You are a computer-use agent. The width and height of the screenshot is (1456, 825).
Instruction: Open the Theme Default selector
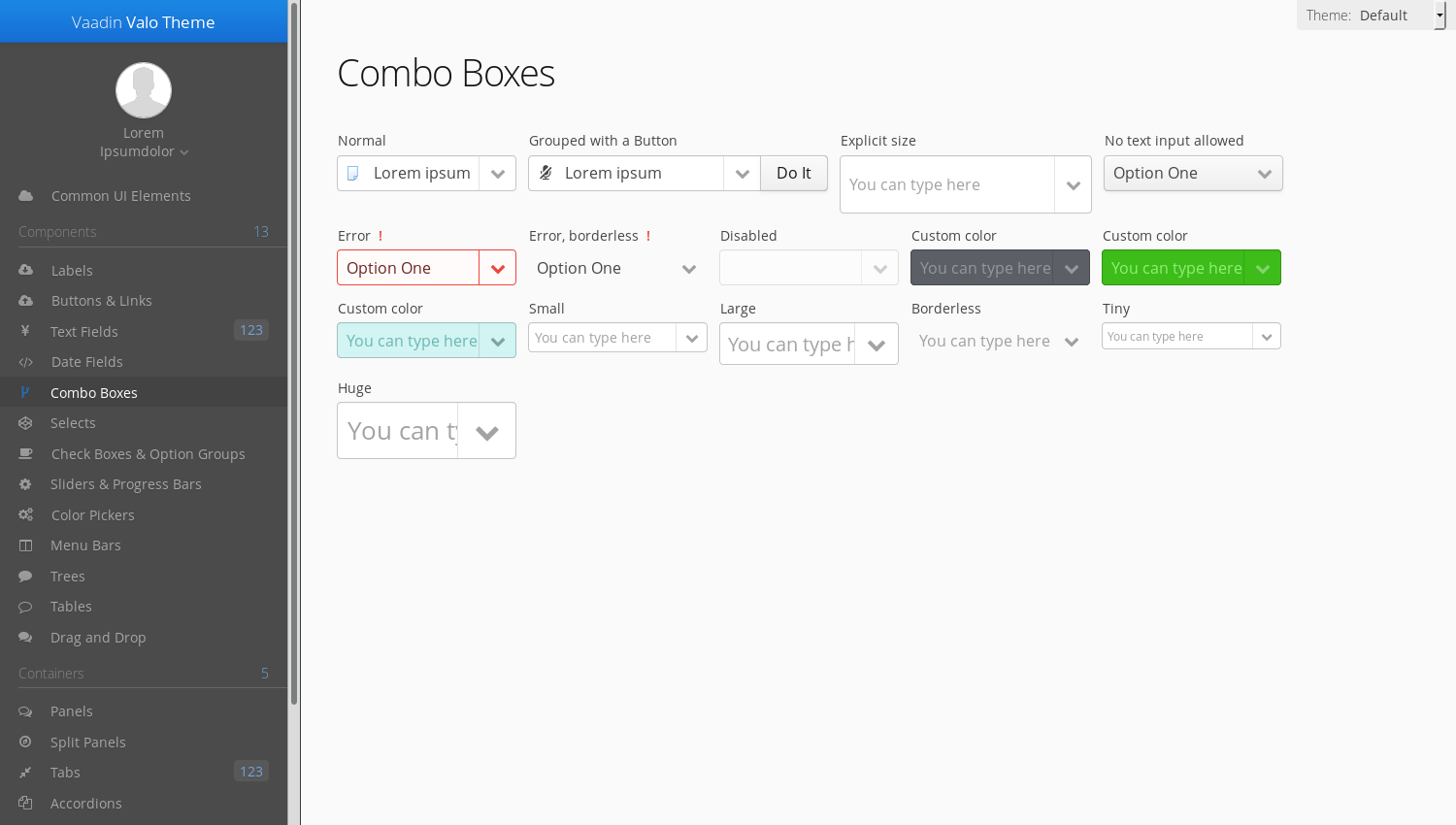click(1371, 16)
